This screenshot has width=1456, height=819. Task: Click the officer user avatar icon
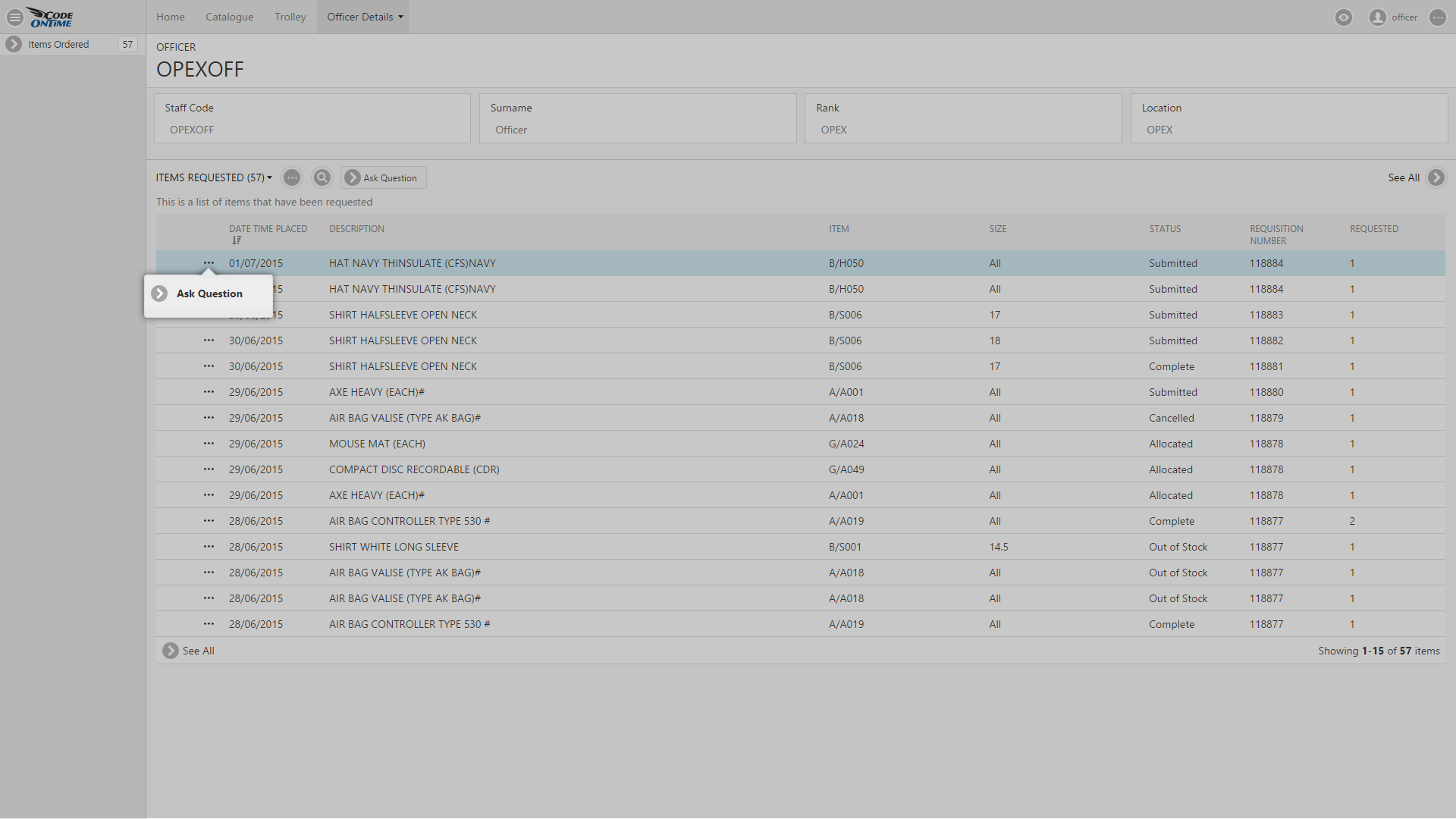(x=1377, y=17)
